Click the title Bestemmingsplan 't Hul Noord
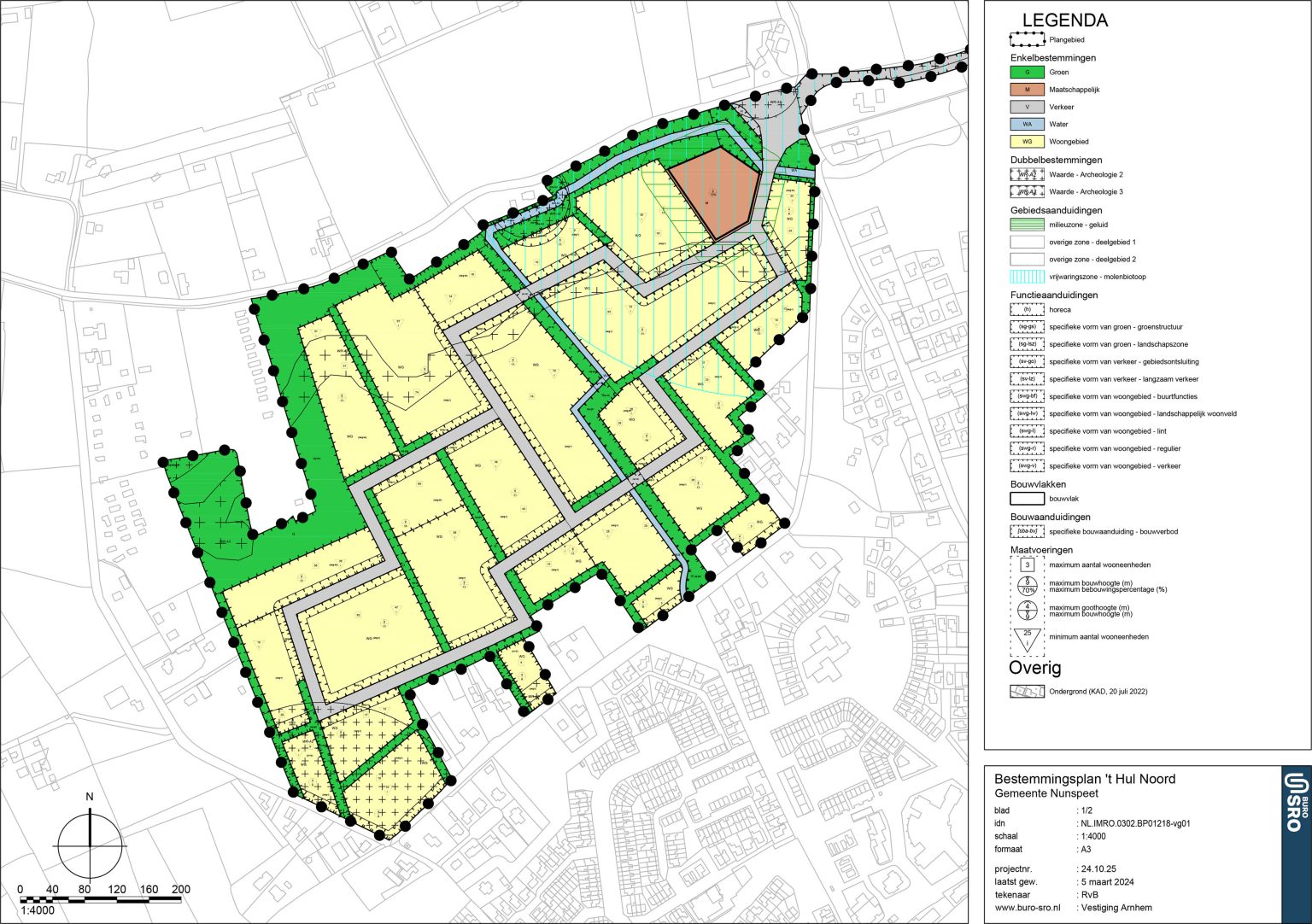Image resolution: width=1312 pixels, height=924 pixels. point(1085,779)
